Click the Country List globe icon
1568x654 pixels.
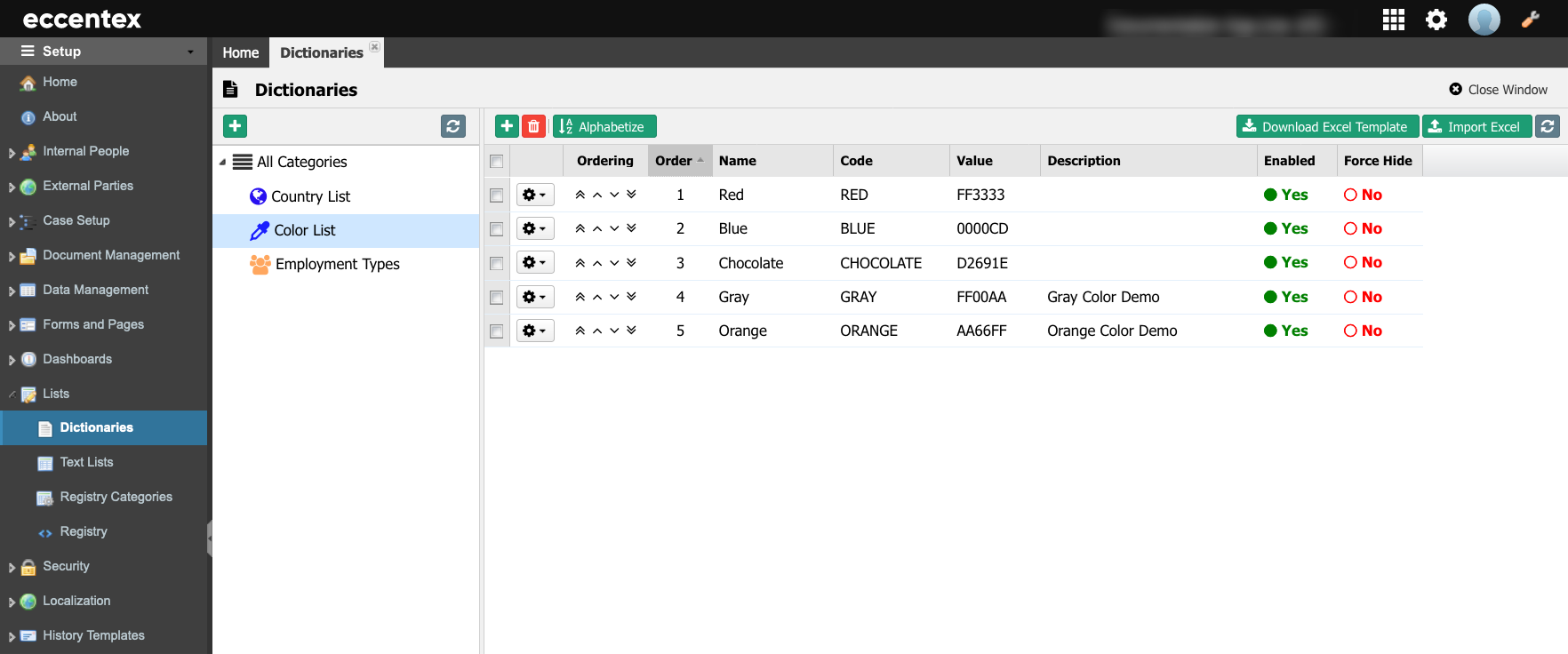point(259,196)
